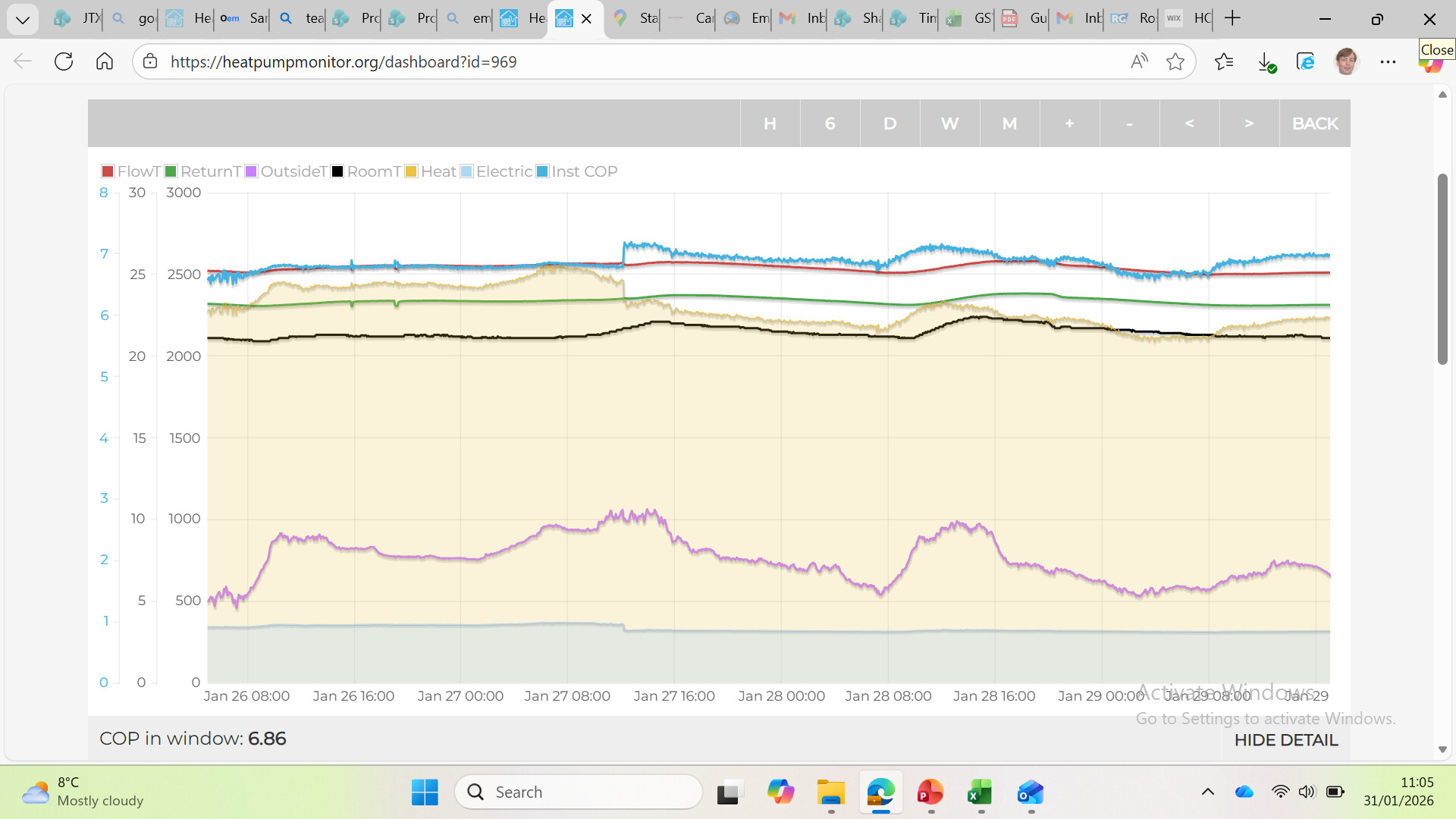Select the W week view button
This screenshot has width=1456, height=819.
pos(949,124)
